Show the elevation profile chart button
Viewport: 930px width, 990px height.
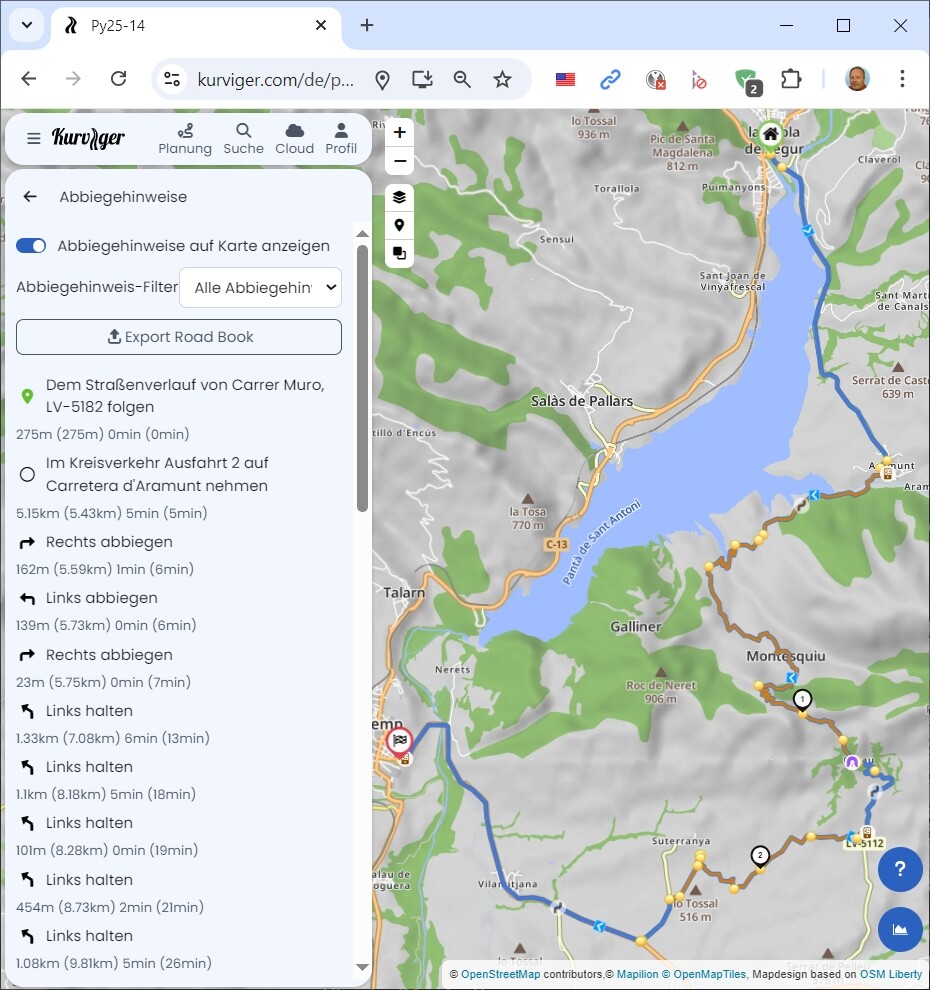point(900,929)
